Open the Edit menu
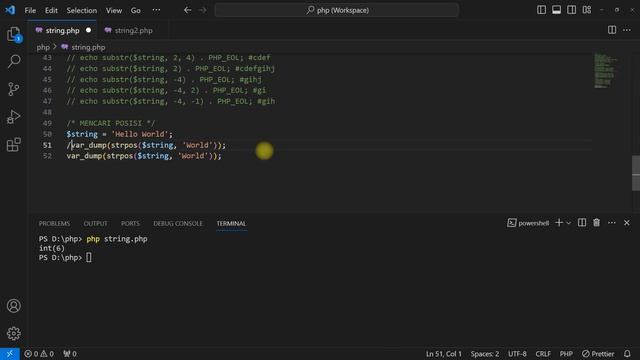The width and height of the screenshot is (640, 360). [x=51, y=10]
